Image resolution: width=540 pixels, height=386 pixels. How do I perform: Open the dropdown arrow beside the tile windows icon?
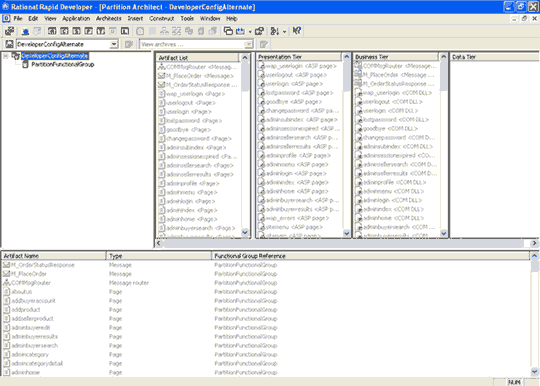(x=250, y=32)
